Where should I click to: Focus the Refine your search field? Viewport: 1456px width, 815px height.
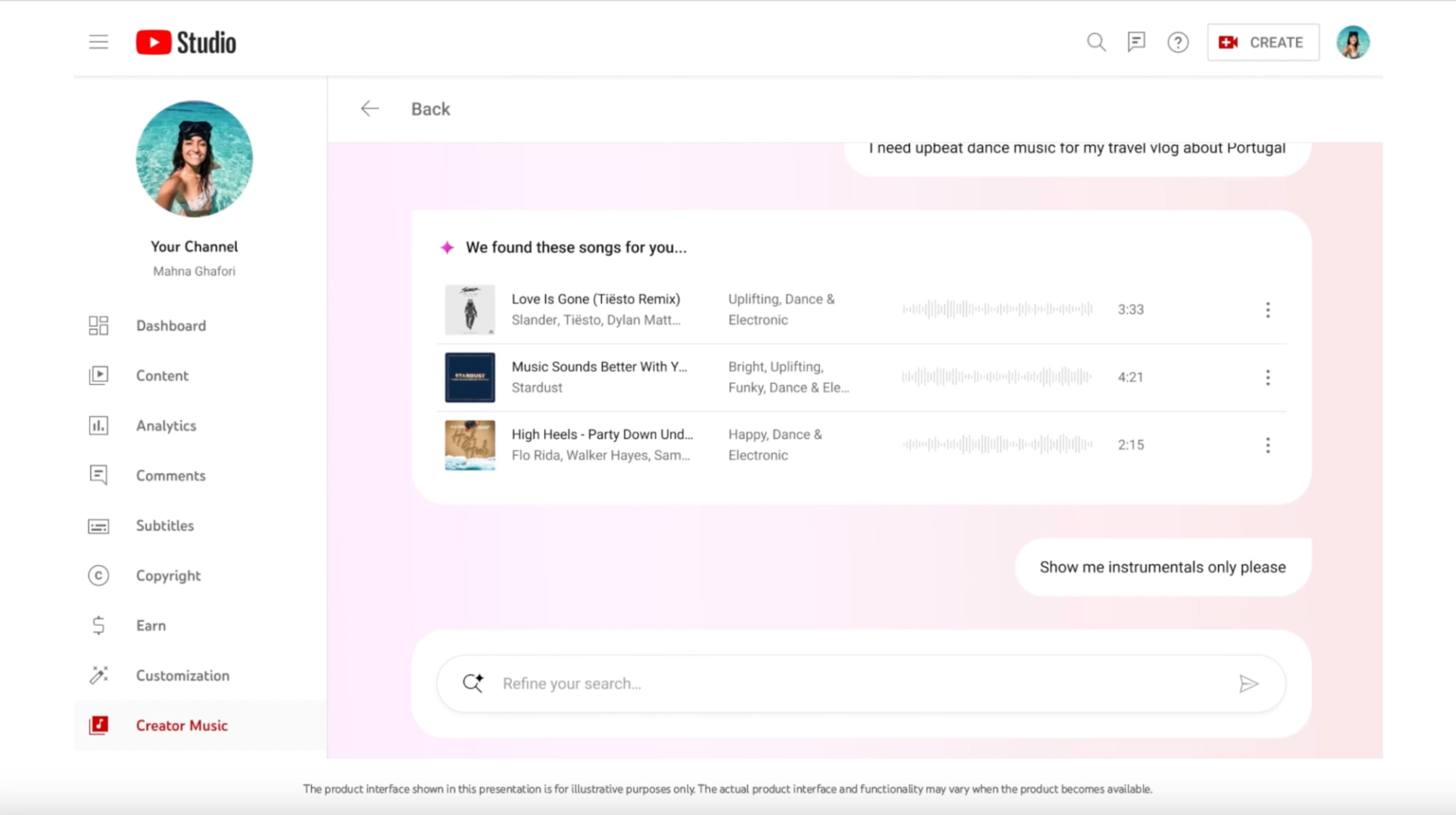pyautogui.click(x=861, y=684)
